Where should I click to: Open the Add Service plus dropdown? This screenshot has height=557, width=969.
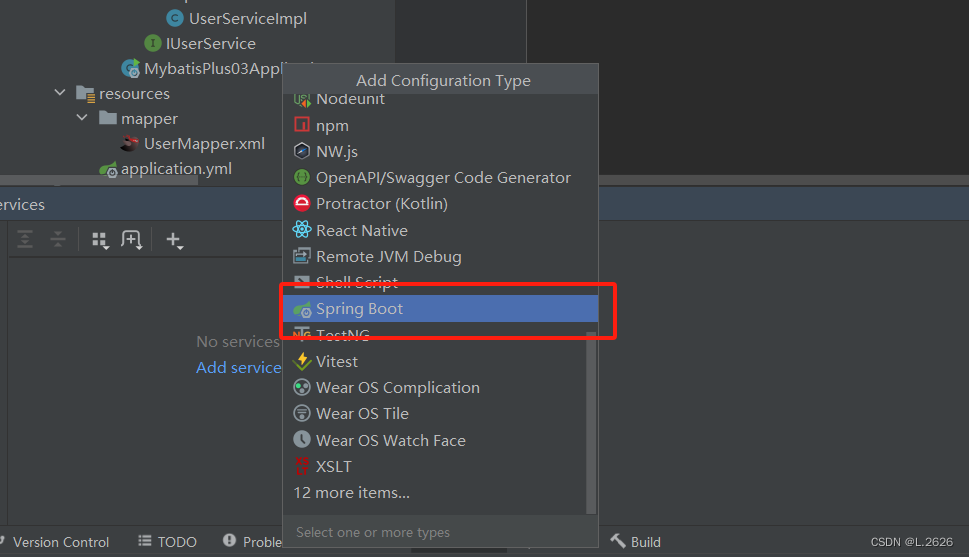pos(175,240)
